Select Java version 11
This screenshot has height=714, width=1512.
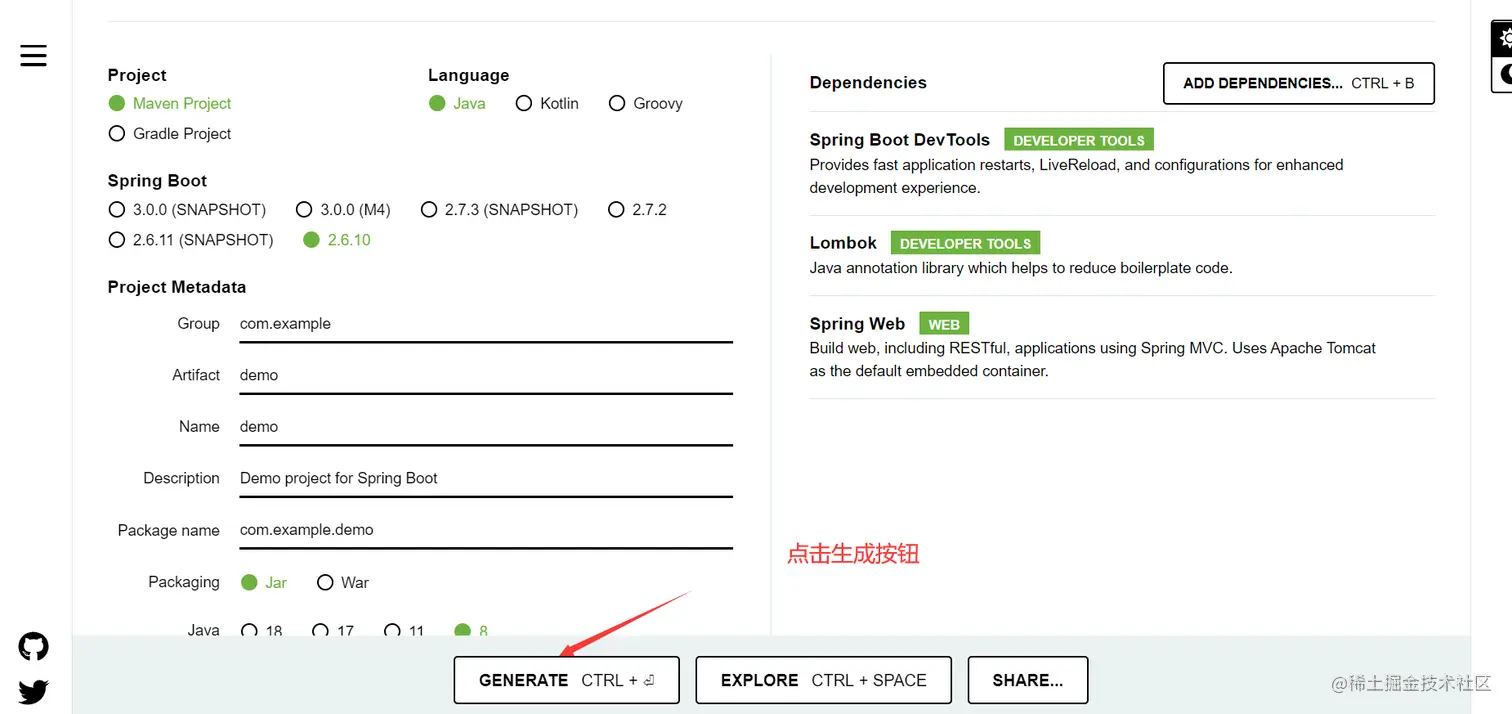(404, 631)
